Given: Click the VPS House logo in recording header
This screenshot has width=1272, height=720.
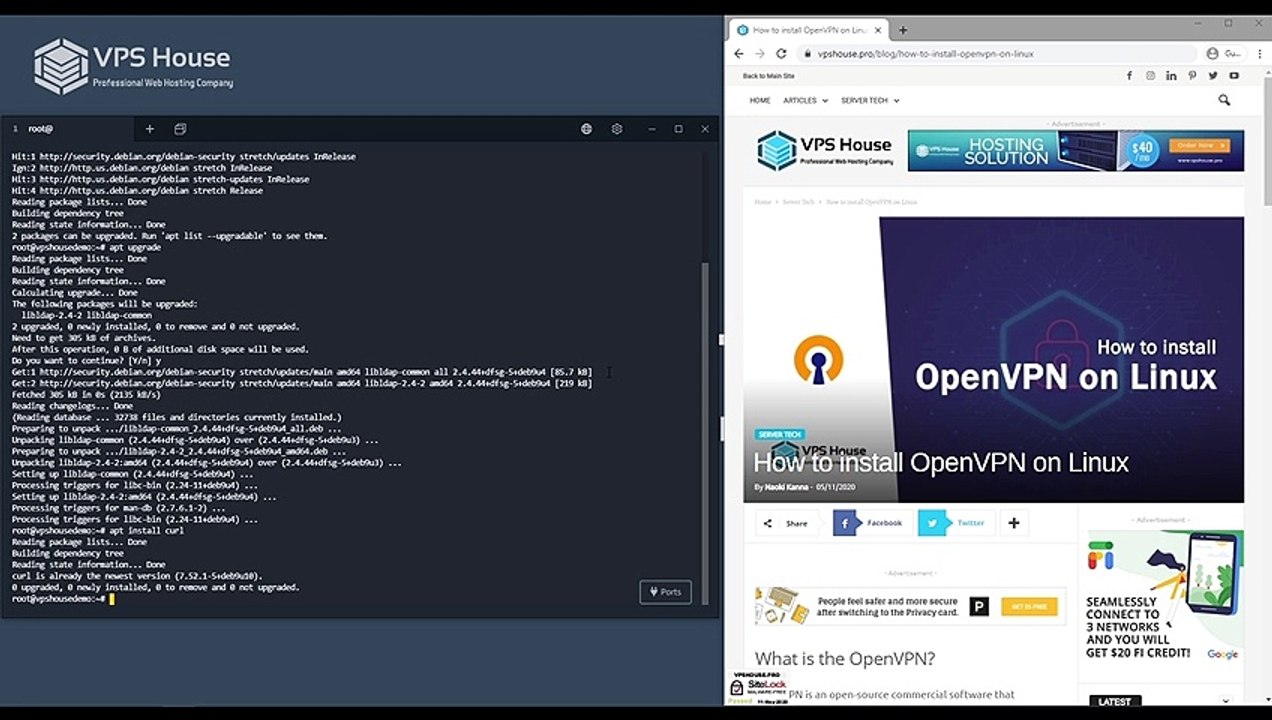Looking at the screenshot, I should [x=132, y=66].
